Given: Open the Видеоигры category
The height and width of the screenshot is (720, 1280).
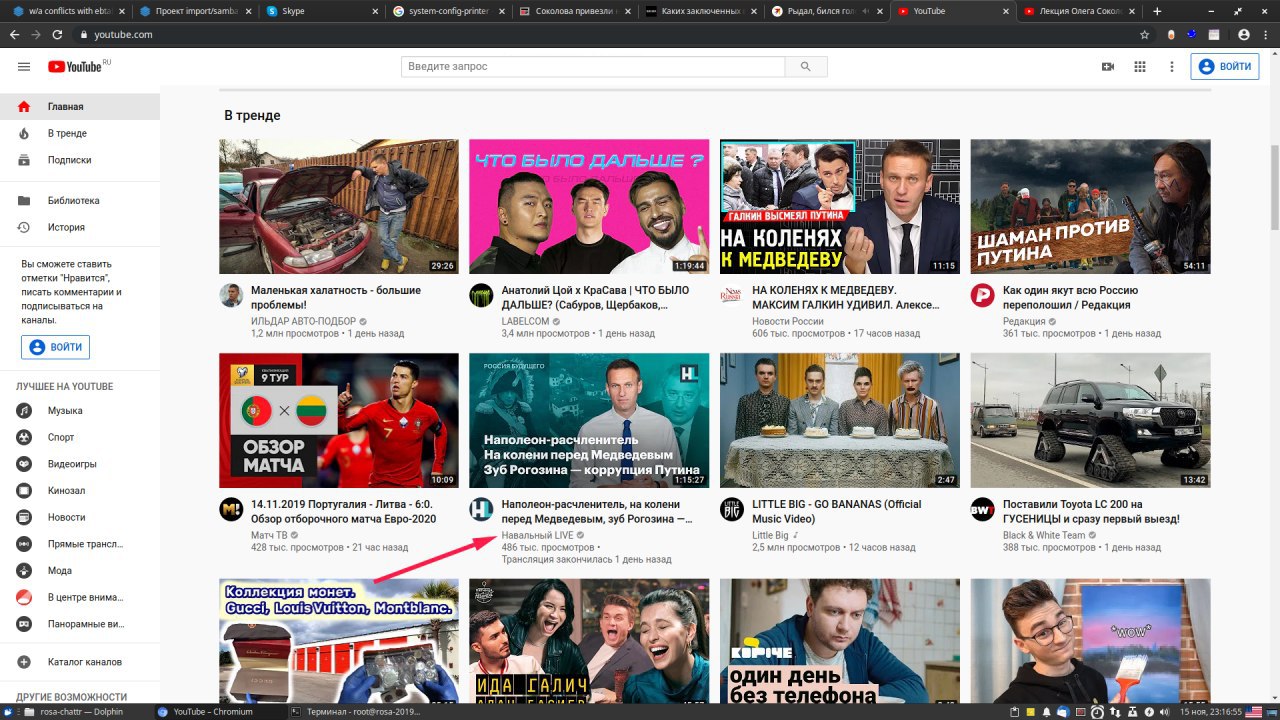Looking at the screenshot, I should pyautogui.click(x=80, y=464).
